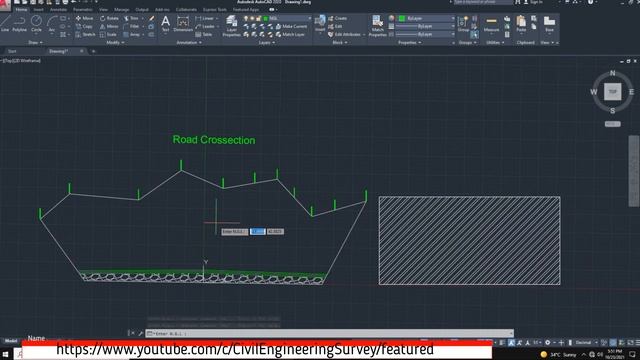
Task: Click the Measure tool
Action: point(491,24)
